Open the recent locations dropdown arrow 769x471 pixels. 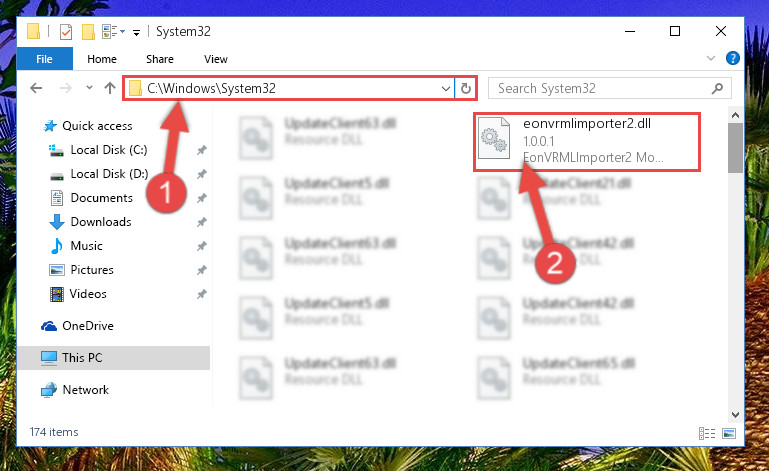click(x=89, y=88)
